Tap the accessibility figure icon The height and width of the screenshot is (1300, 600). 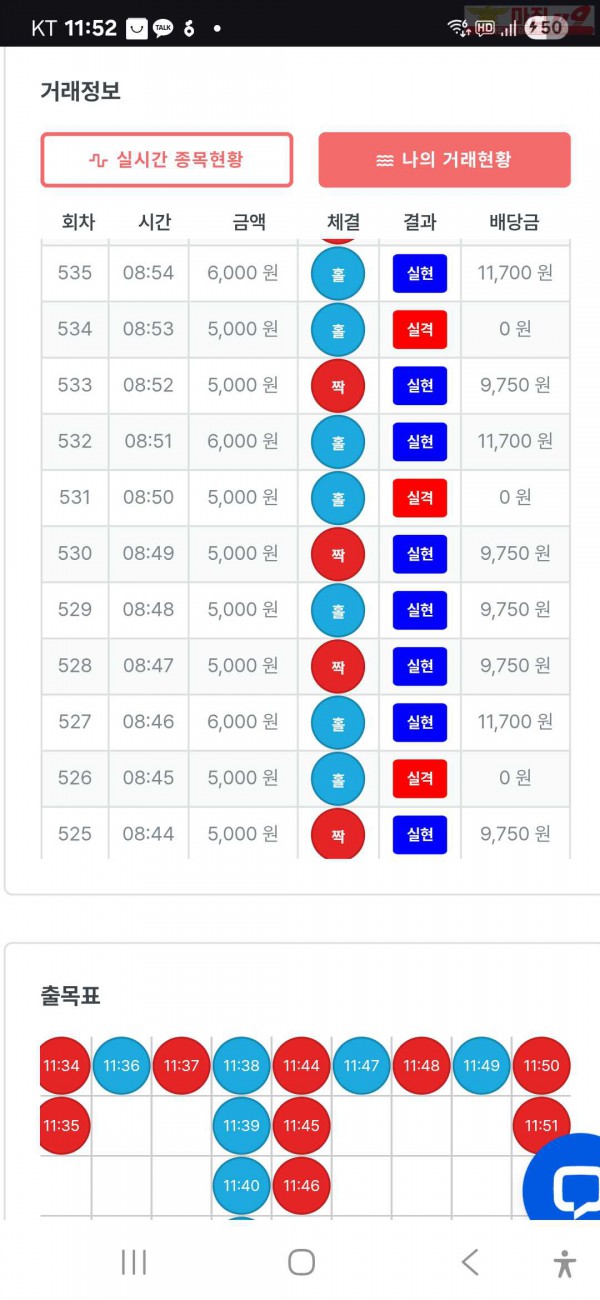point(565,1262)
